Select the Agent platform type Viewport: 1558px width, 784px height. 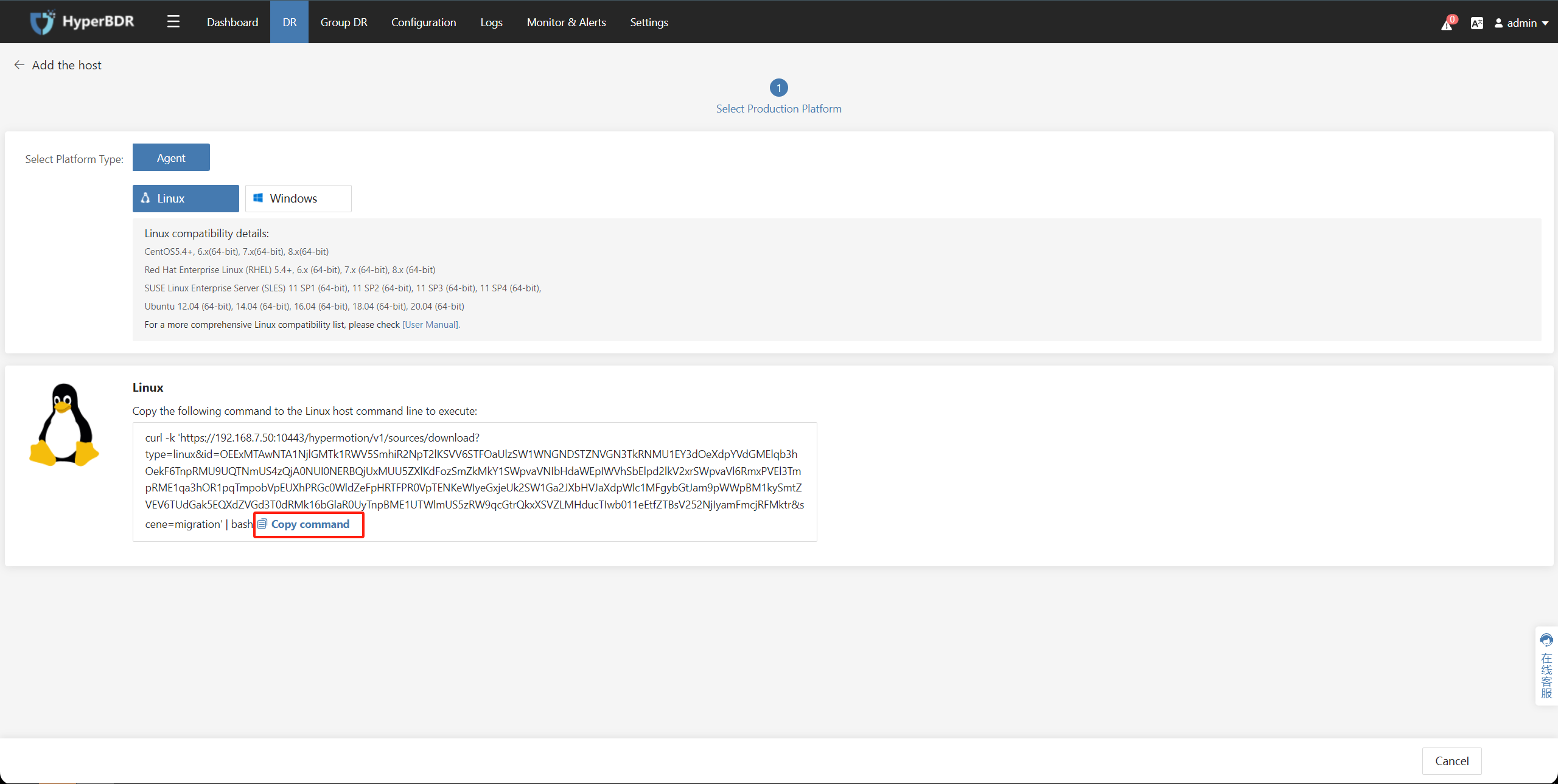click(x=170, y=157)
